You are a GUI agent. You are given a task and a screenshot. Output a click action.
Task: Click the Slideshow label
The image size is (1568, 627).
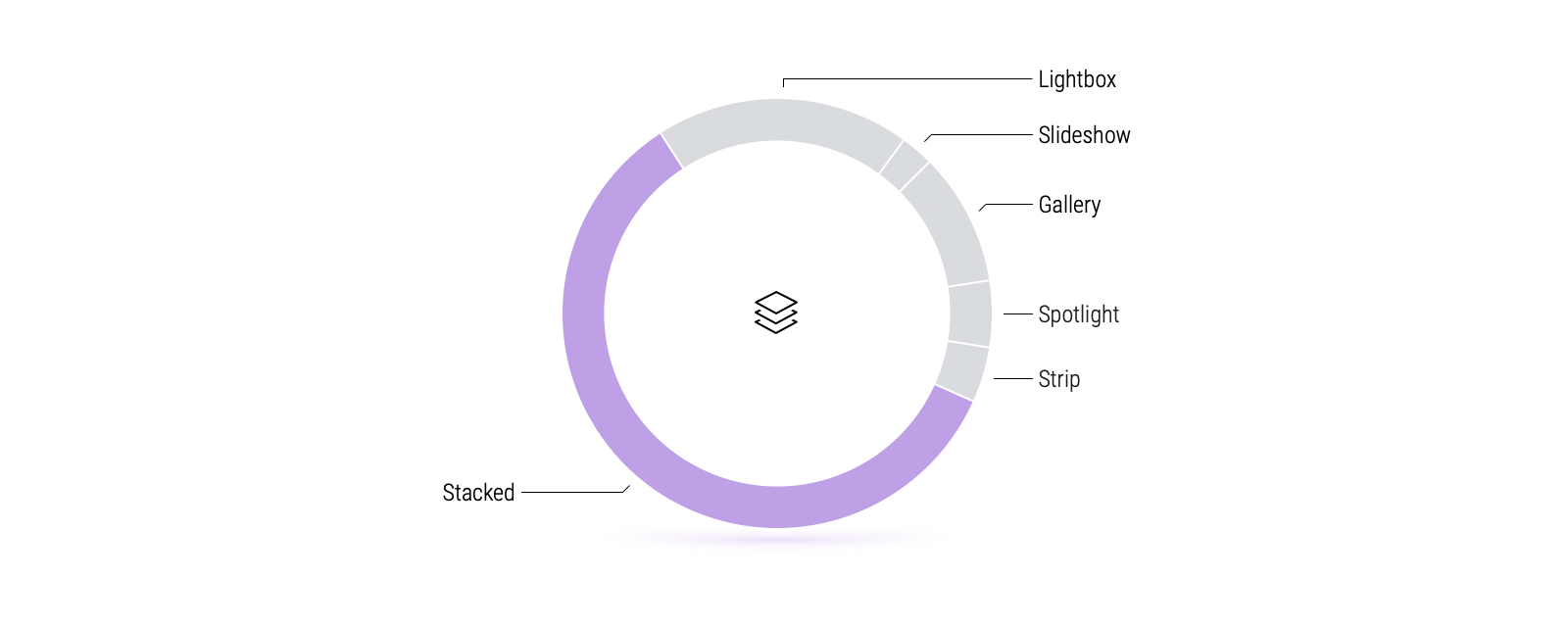tap(1084, 135)
